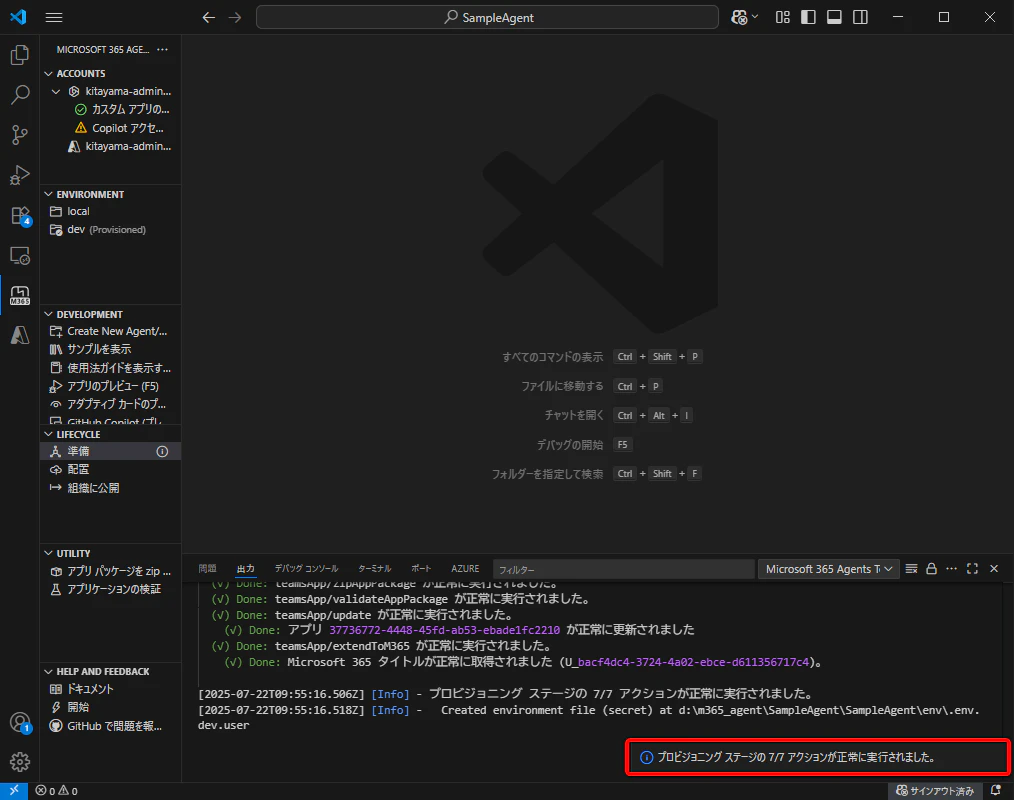Select the local environment

coord(111,211)
